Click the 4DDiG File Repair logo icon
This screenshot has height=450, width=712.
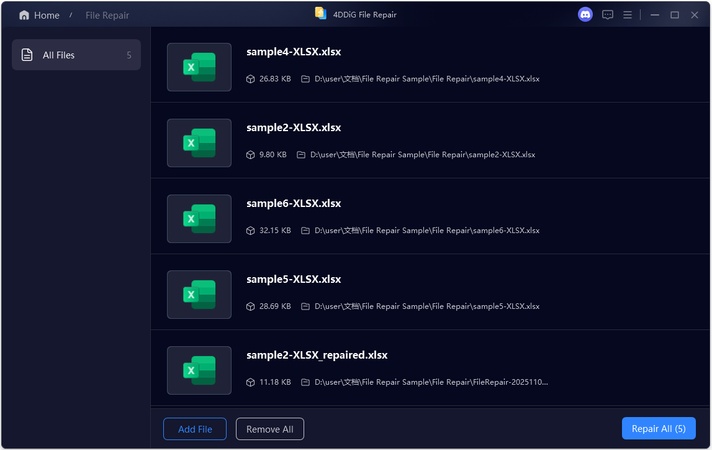tap(321, 14)
